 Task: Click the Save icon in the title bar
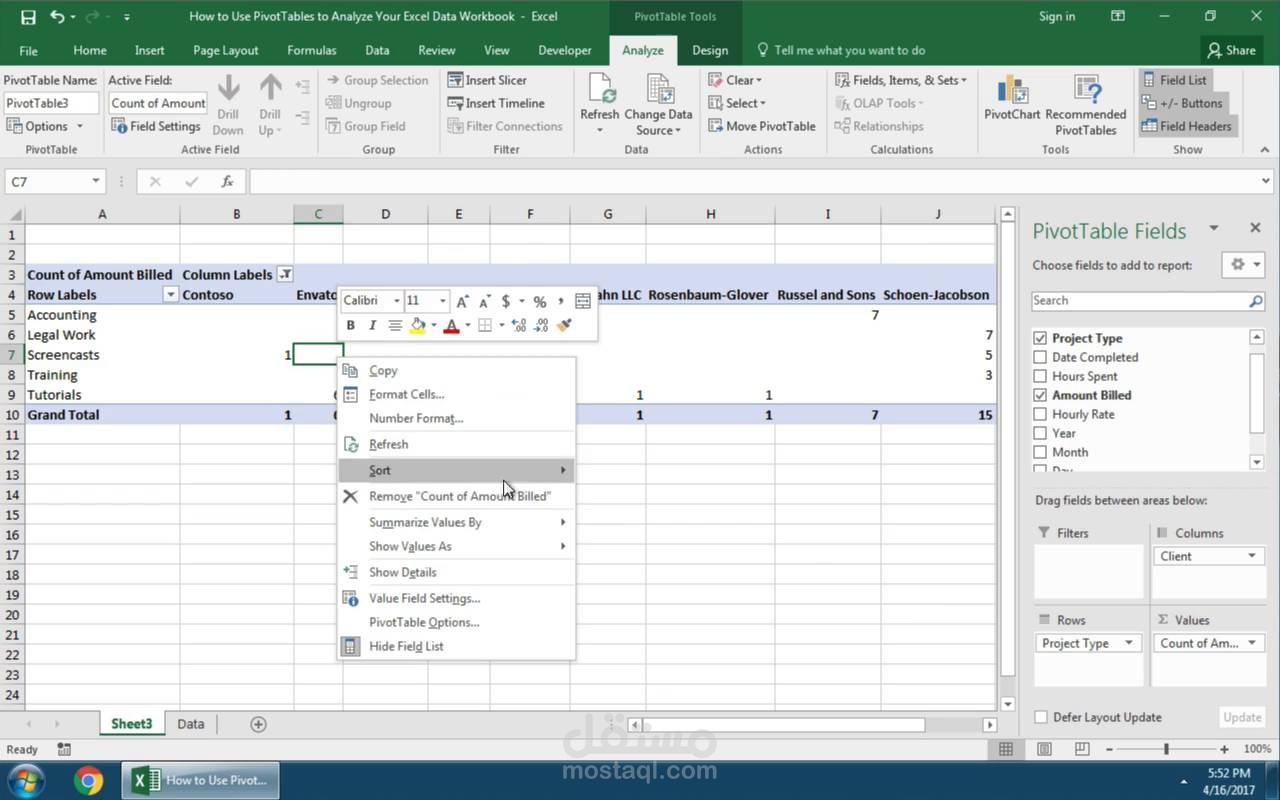pos(28,17)
